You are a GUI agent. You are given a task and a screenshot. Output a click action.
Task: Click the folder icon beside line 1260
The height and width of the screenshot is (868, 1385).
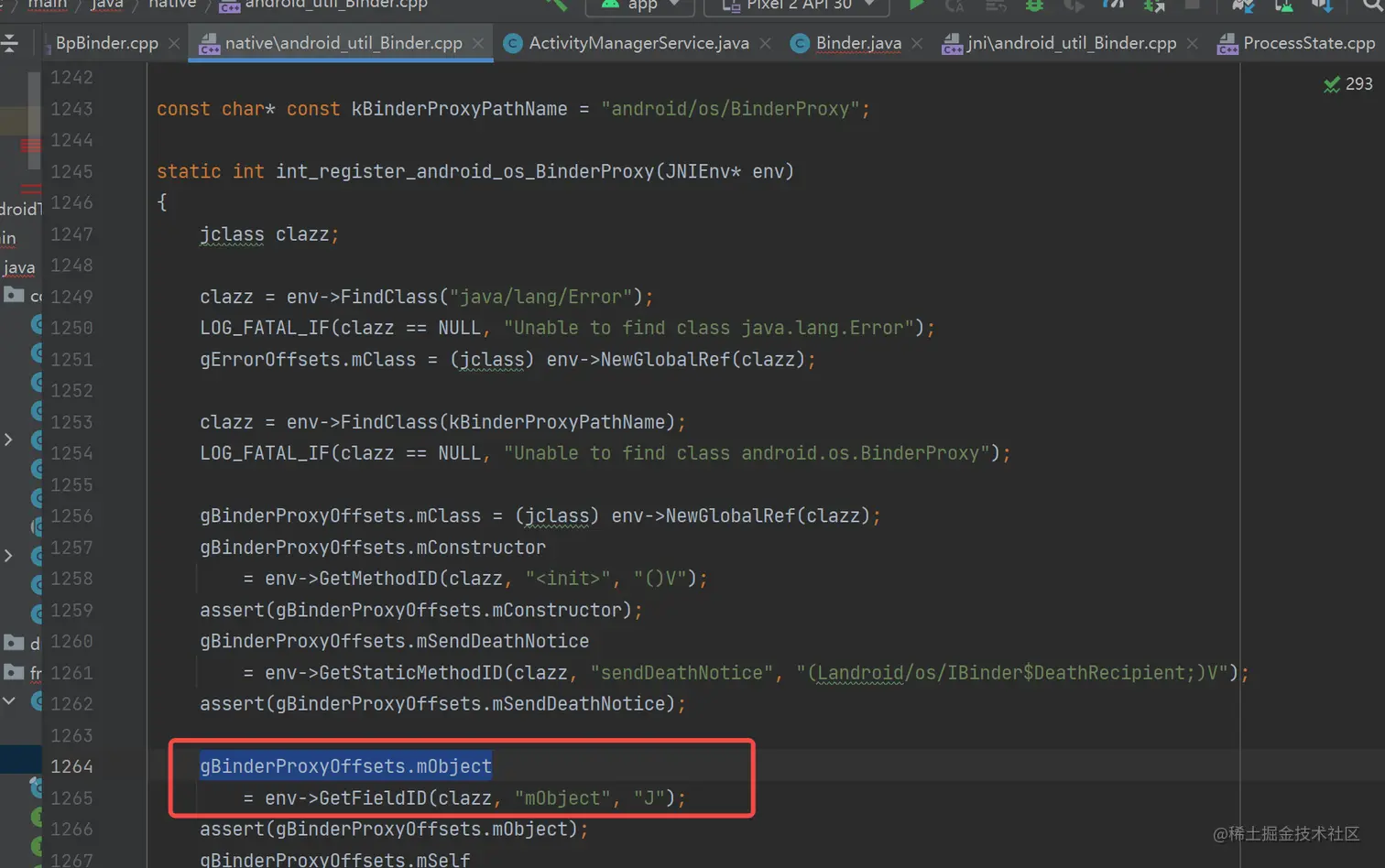pyautogui.click(x=14, y=642)
